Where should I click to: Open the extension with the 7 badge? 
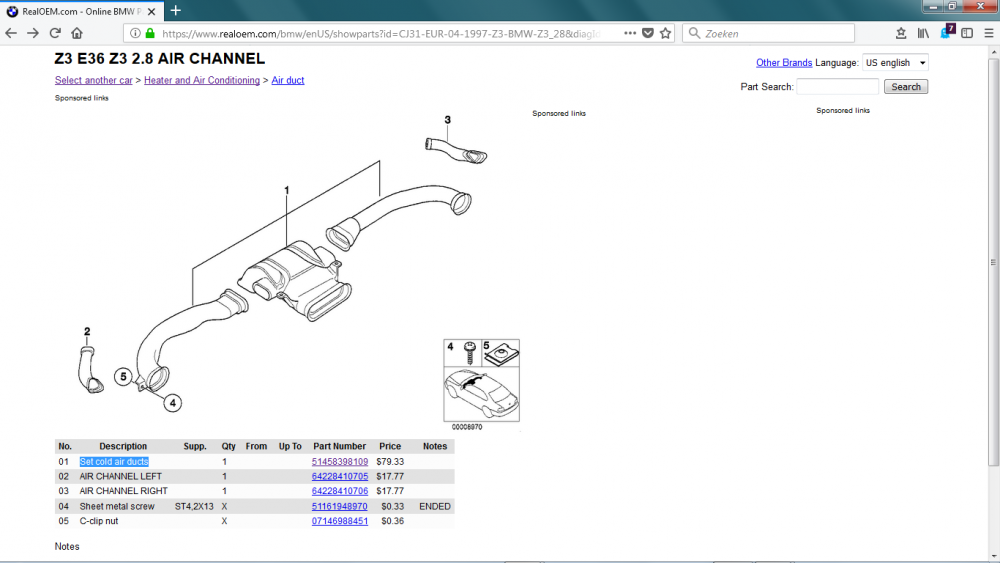(946, 32)
